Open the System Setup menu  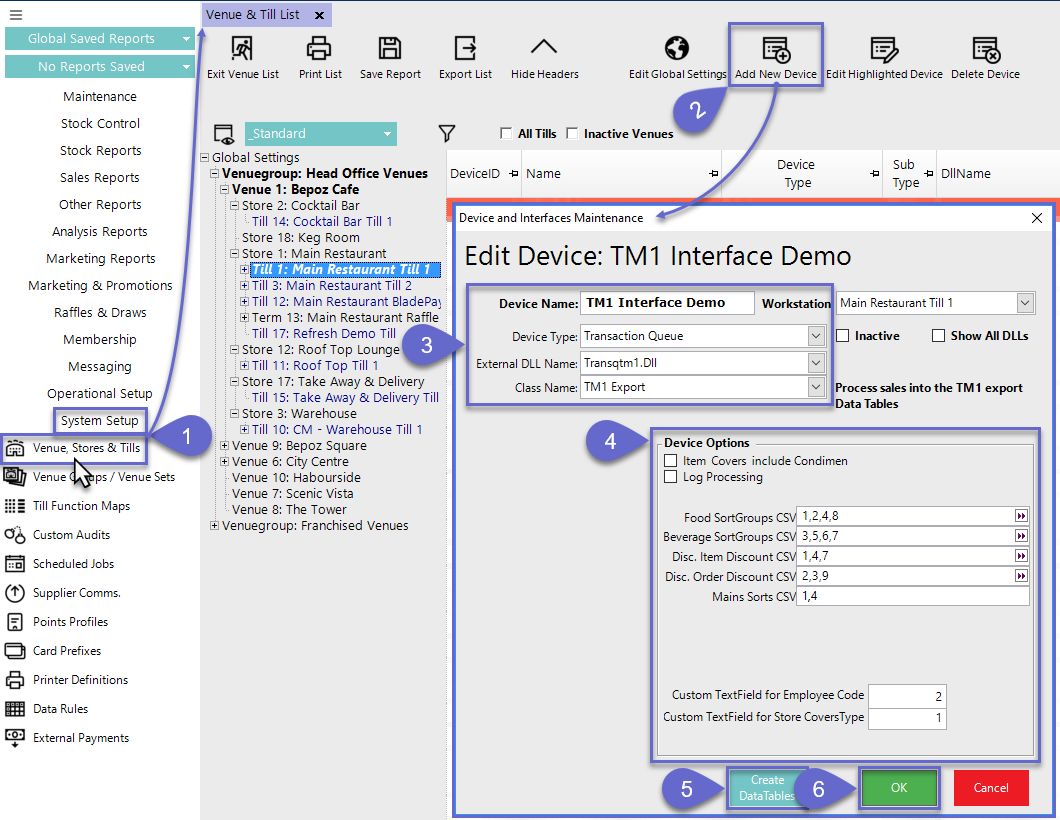click(100, 421)
